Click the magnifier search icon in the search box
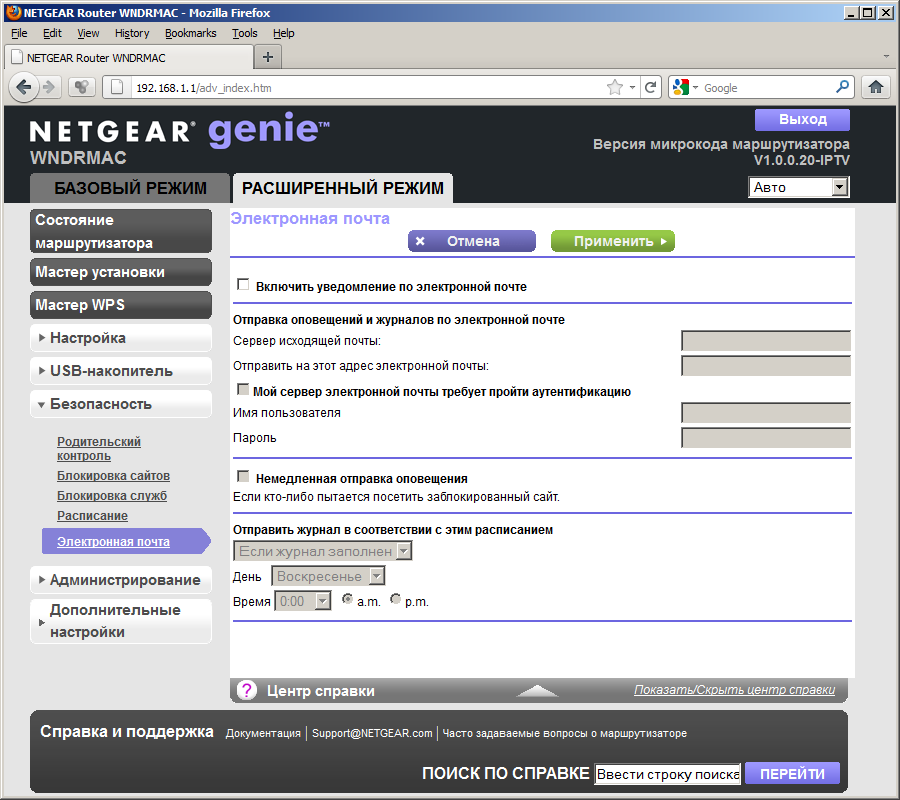This screenshot has width=900, height=800. click(842, 87)
